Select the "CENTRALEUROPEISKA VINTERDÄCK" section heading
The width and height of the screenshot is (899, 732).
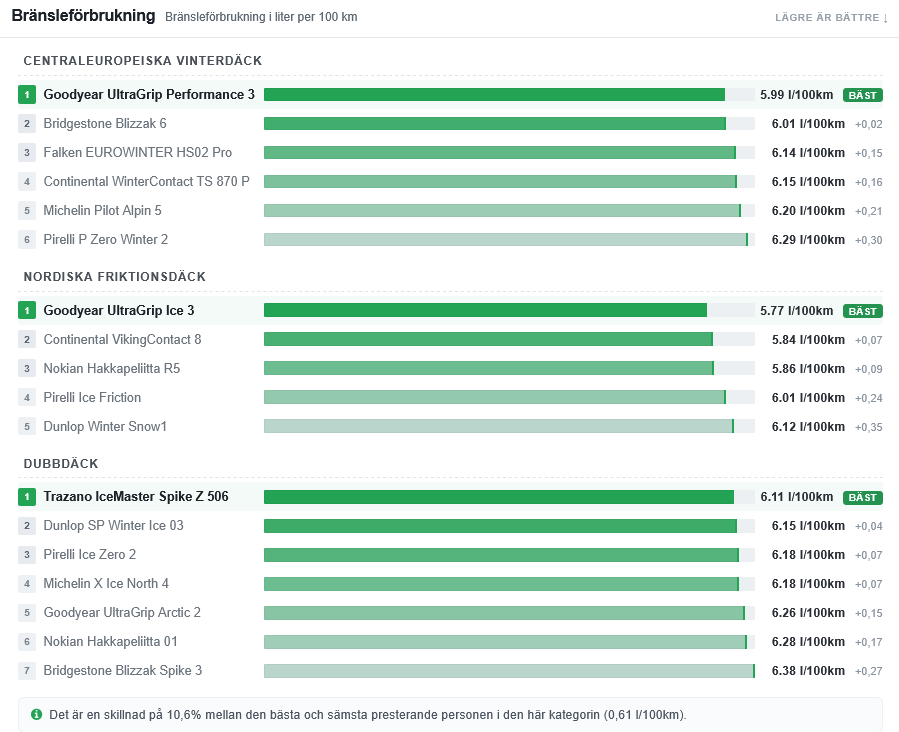[x=143, y=61]
